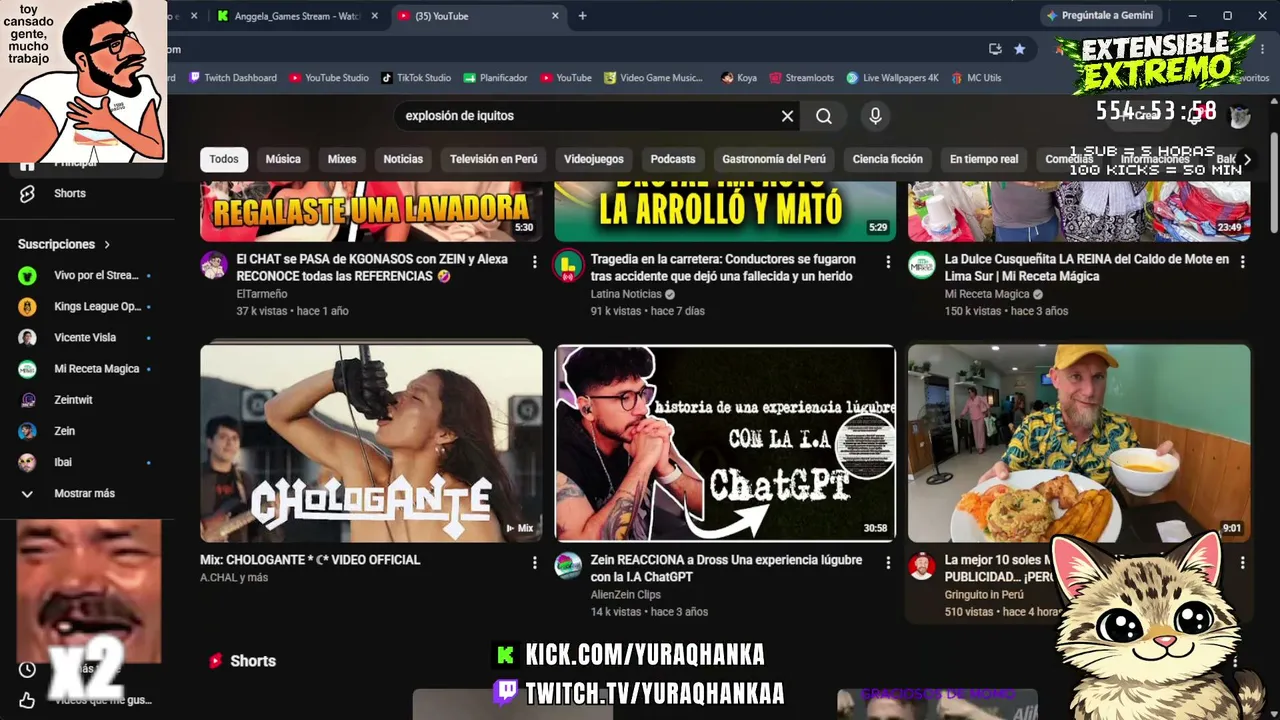Select the Podcasts filter chip
The image size is (1280, 720).
click(673, 159)
